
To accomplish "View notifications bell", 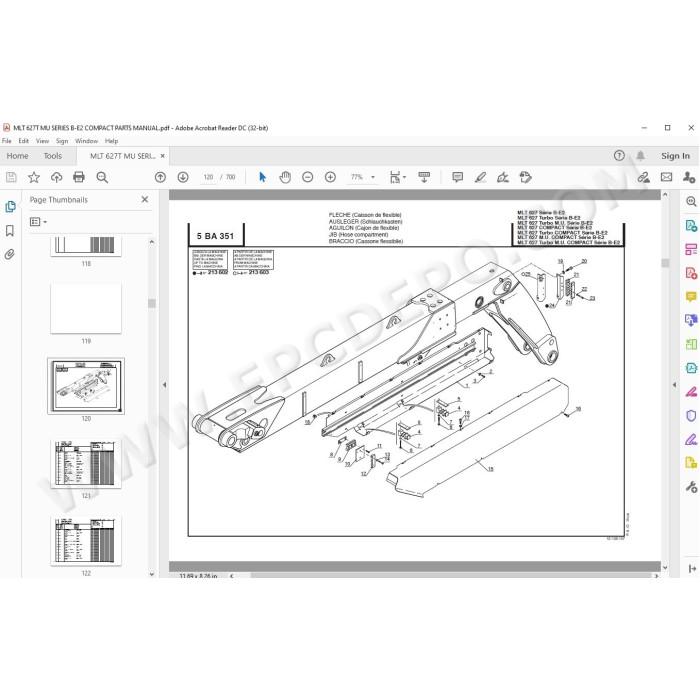I will [641, 155].
